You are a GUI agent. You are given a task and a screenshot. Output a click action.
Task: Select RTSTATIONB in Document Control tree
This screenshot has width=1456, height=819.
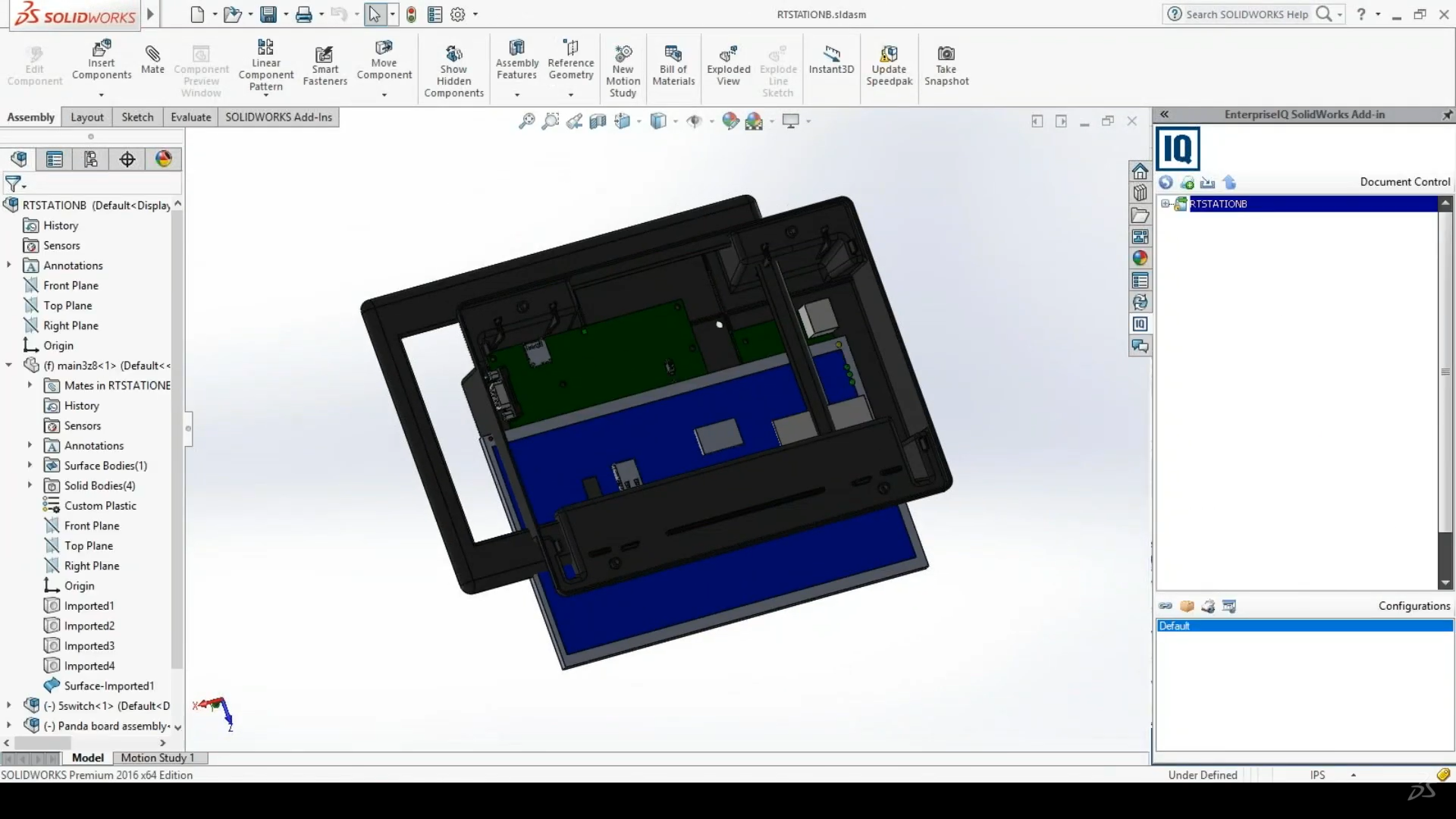click(x=1219, y=204)
